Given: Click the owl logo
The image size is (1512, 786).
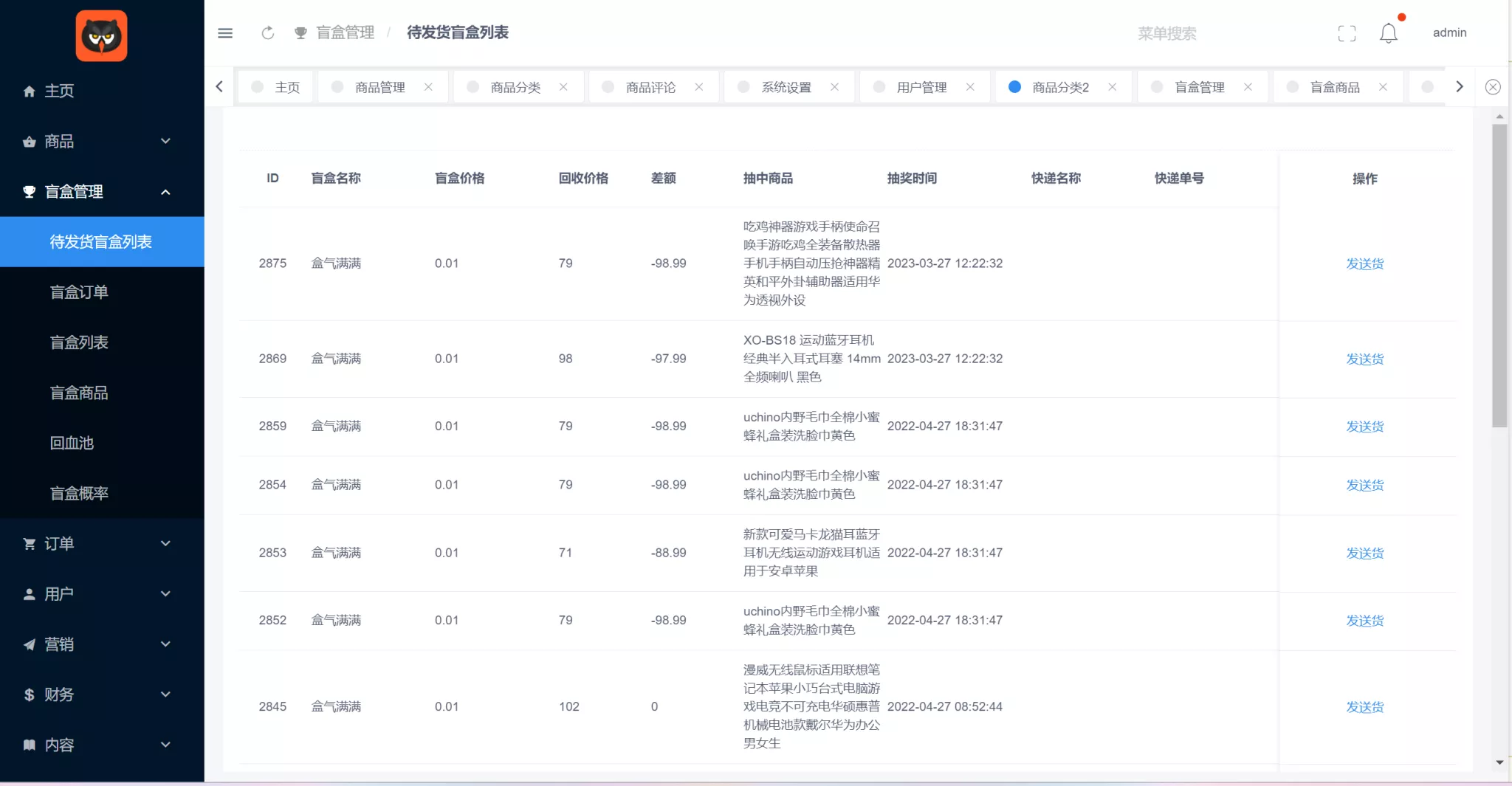Looking at the screenshot, I should coord(101,36).
